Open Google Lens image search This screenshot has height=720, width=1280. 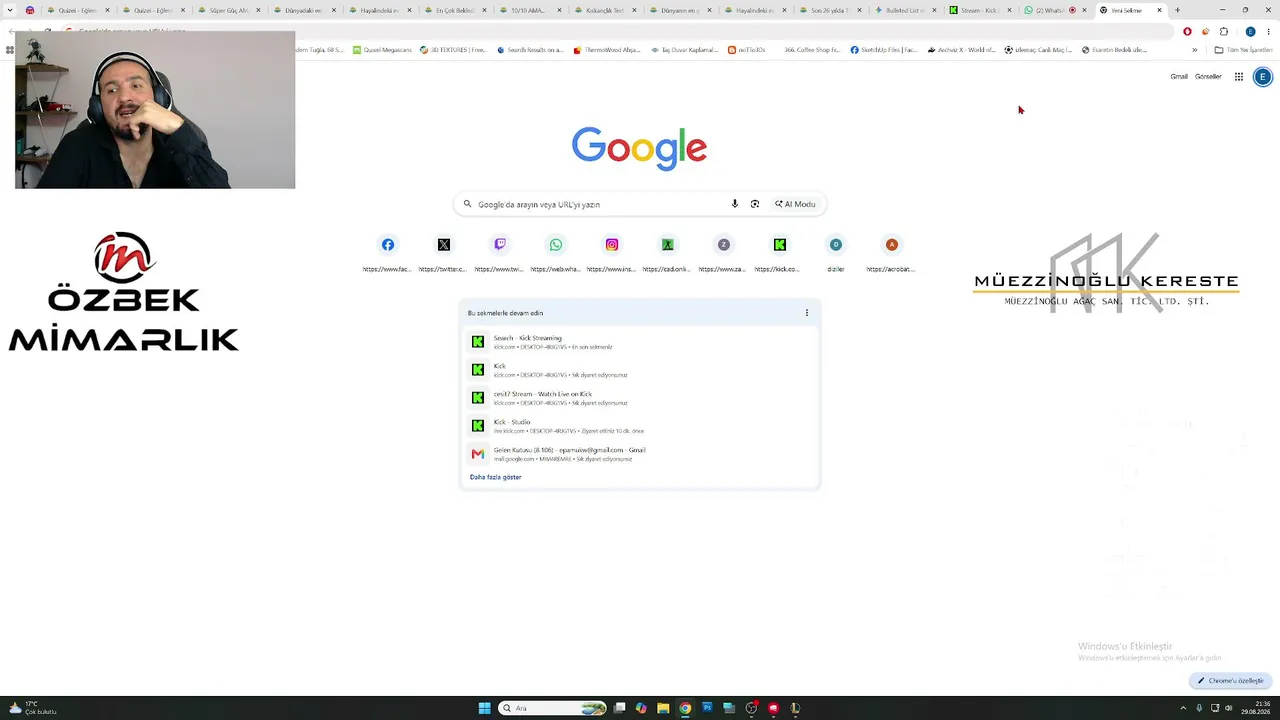[755, 204]
